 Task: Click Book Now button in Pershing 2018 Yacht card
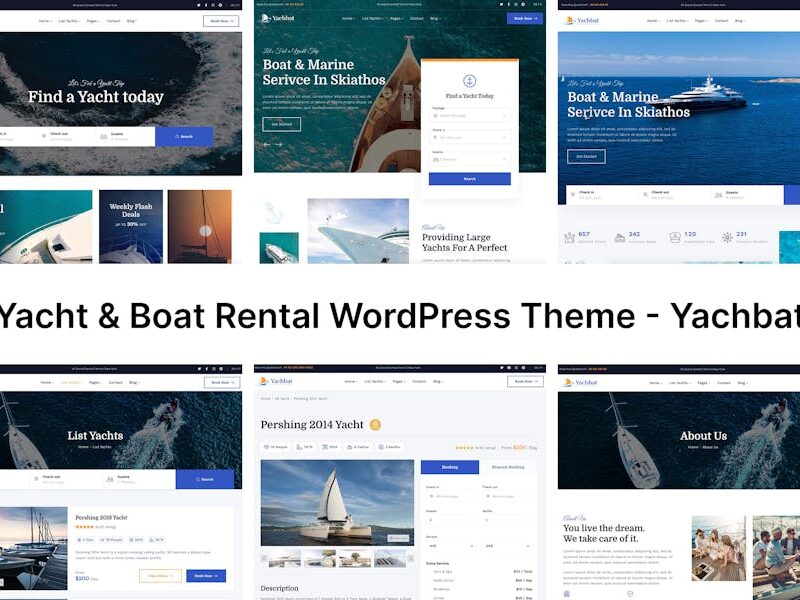206,576
